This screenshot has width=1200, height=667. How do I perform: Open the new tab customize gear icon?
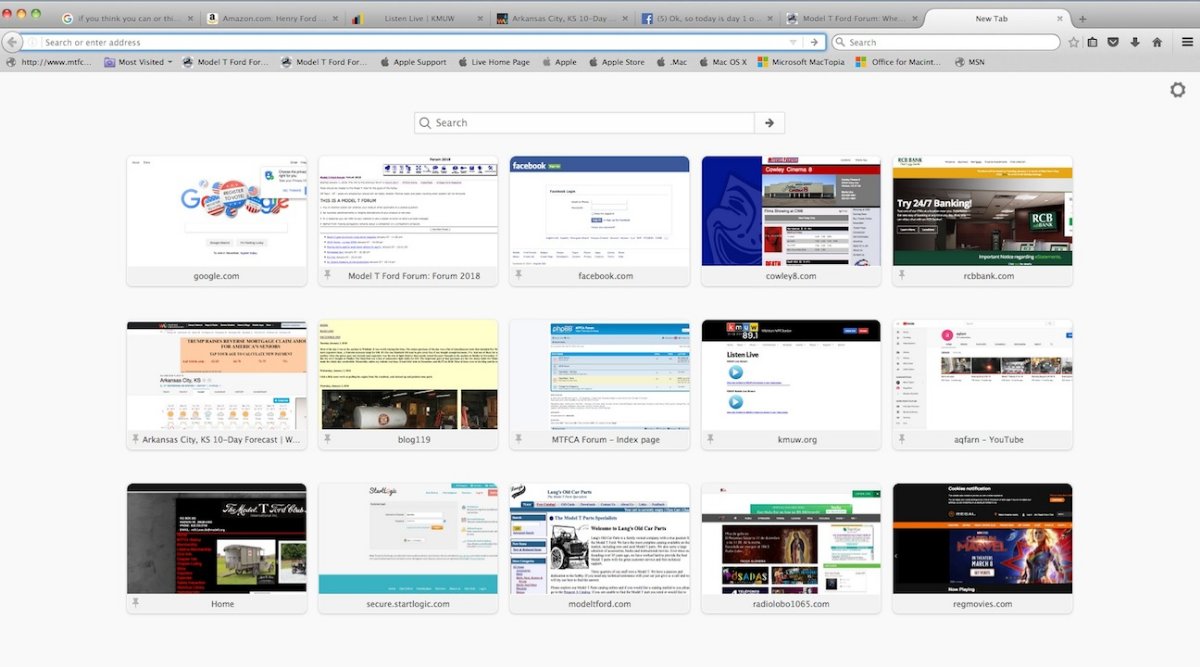point(1177,90)
